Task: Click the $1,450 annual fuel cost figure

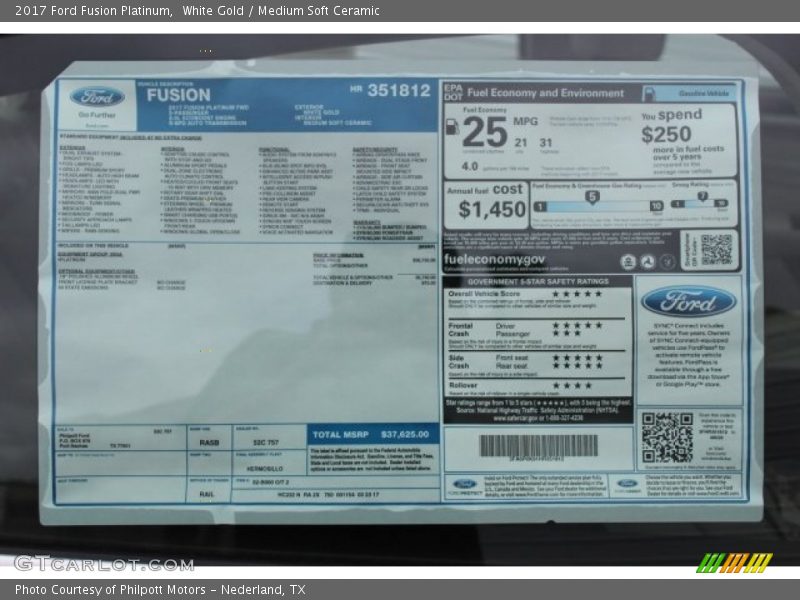Action: click(x=492, y=209)
